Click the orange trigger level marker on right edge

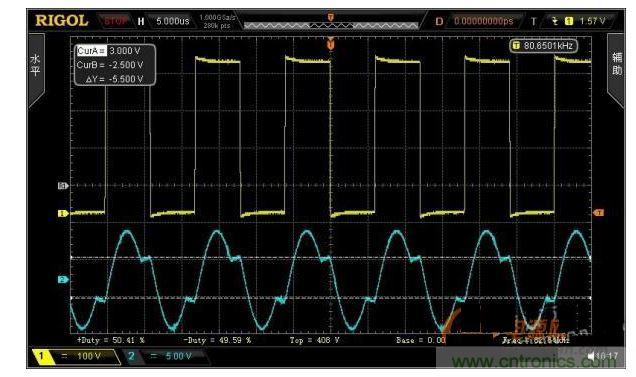tap(599, 213)
